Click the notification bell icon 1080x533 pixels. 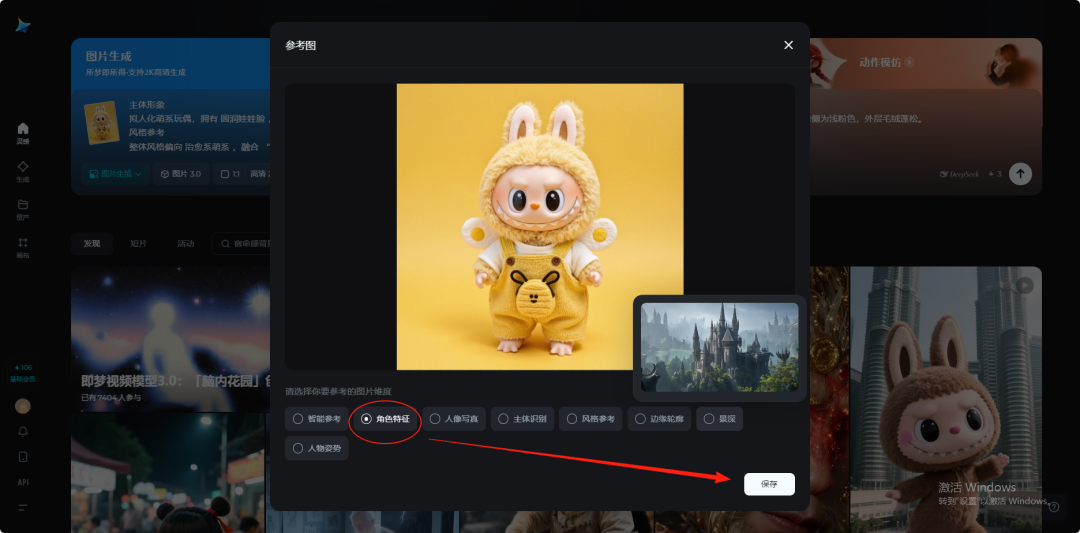tap(23, 431)
